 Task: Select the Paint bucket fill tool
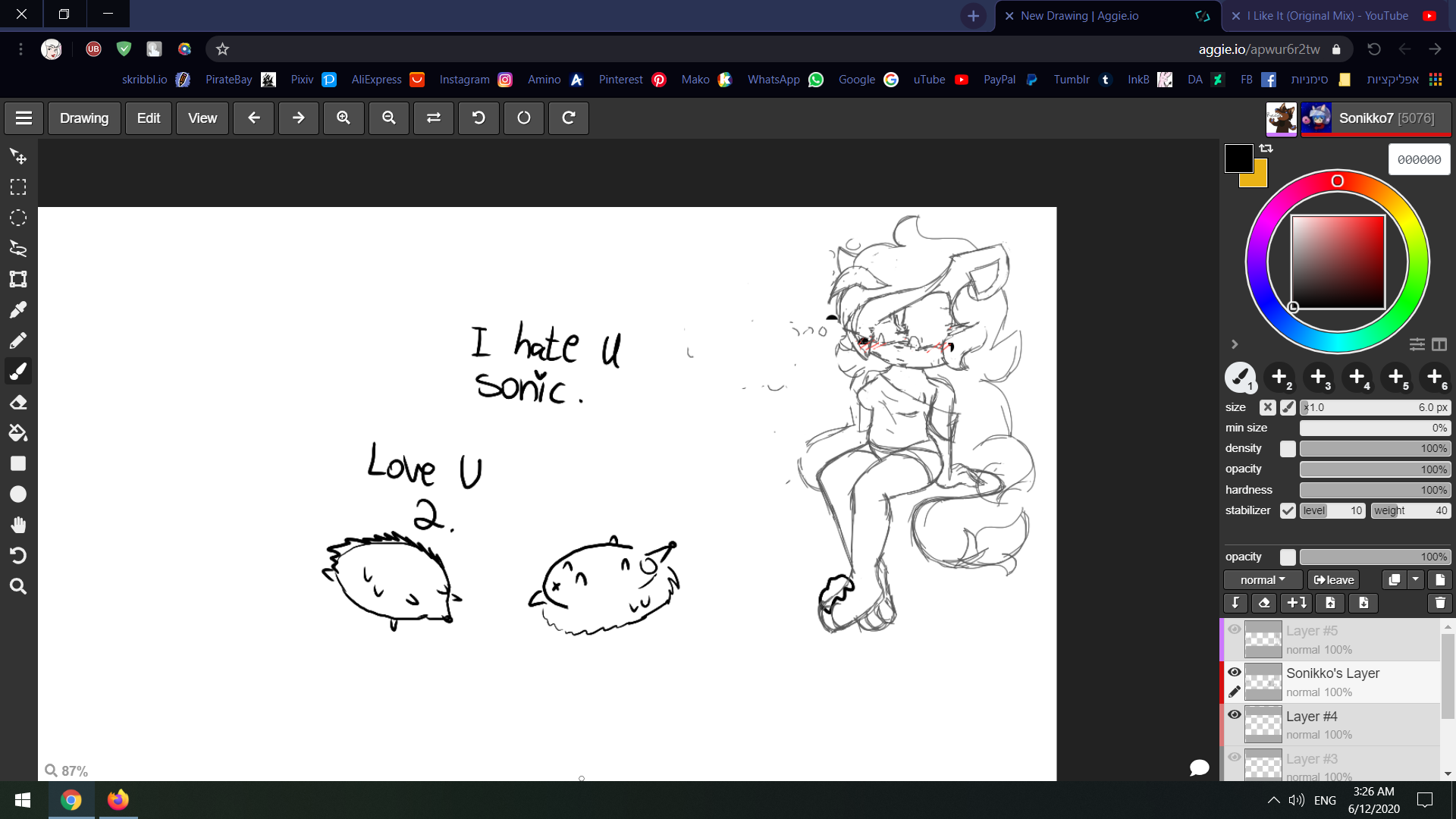(18, 433)
